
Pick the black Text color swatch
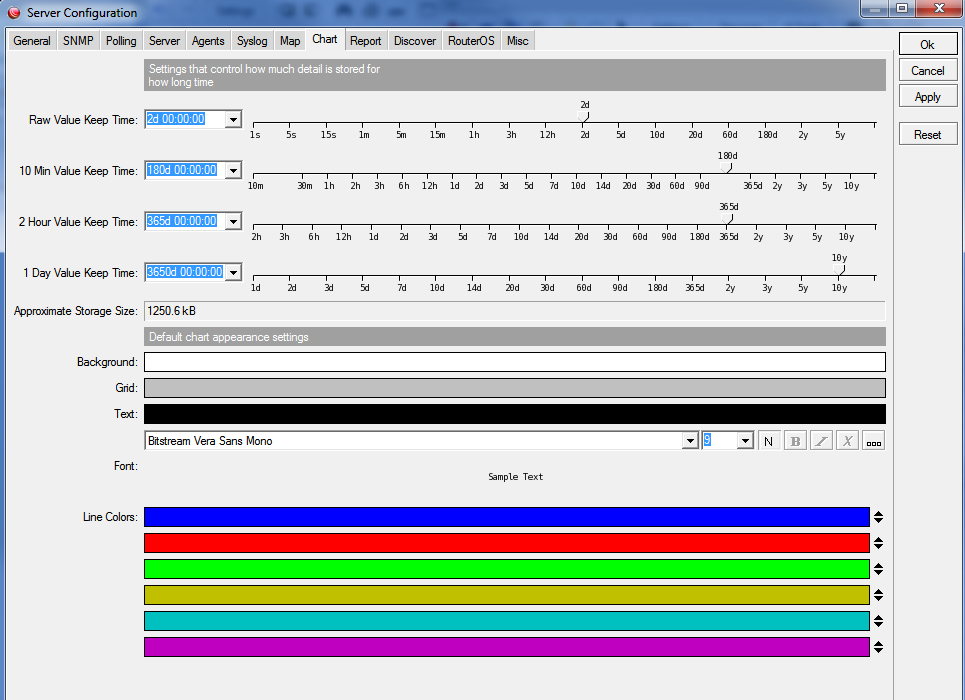coord(515,414)
